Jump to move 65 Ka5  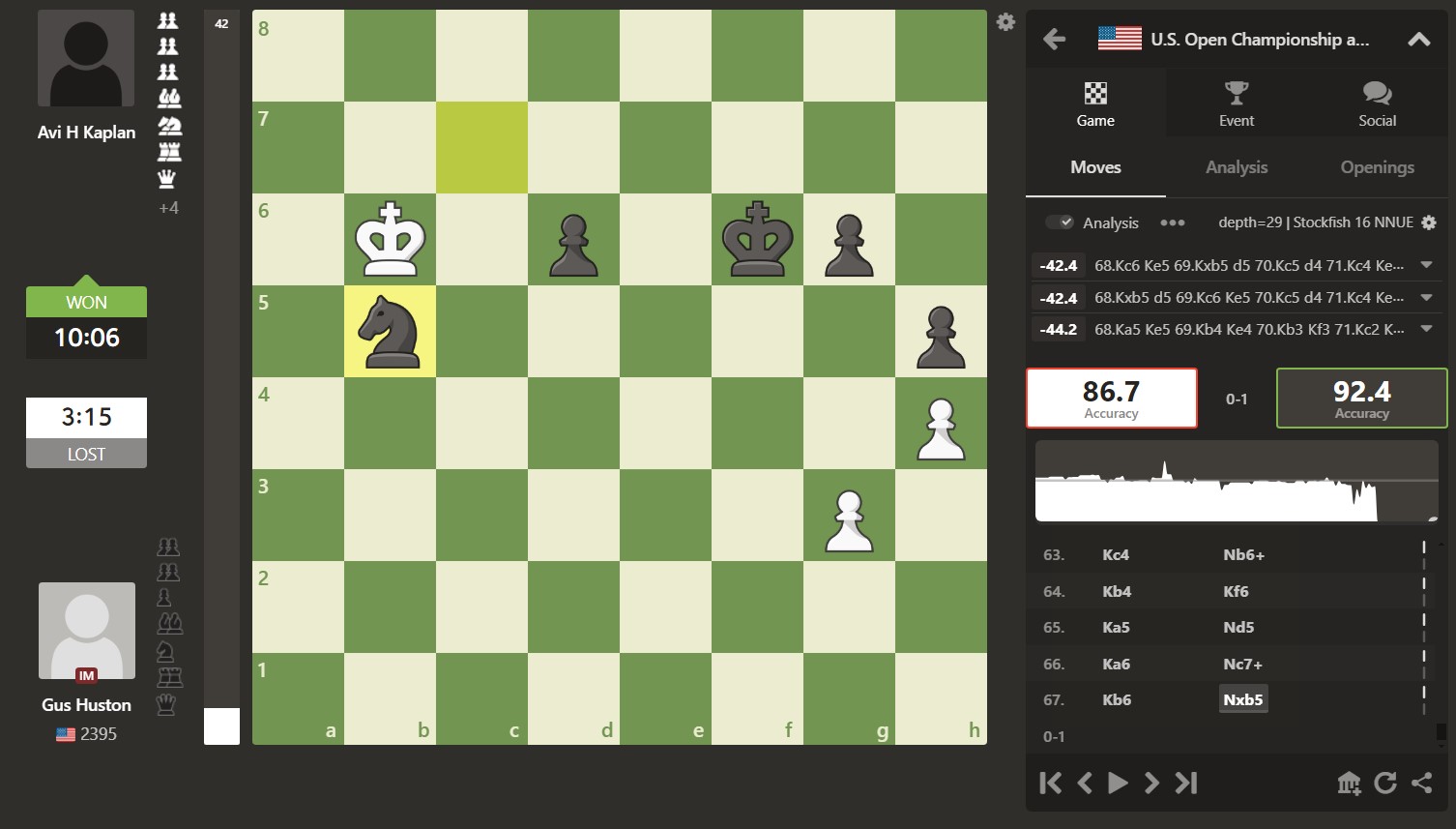point(1116,627)
